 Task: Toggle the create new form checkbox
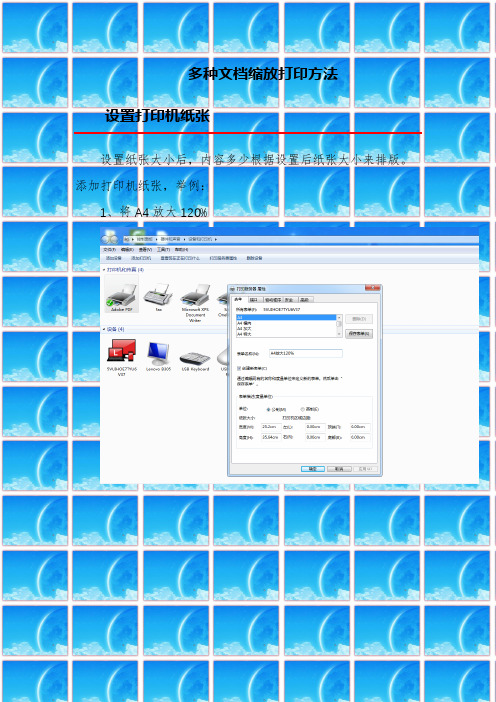pos(239,368)
